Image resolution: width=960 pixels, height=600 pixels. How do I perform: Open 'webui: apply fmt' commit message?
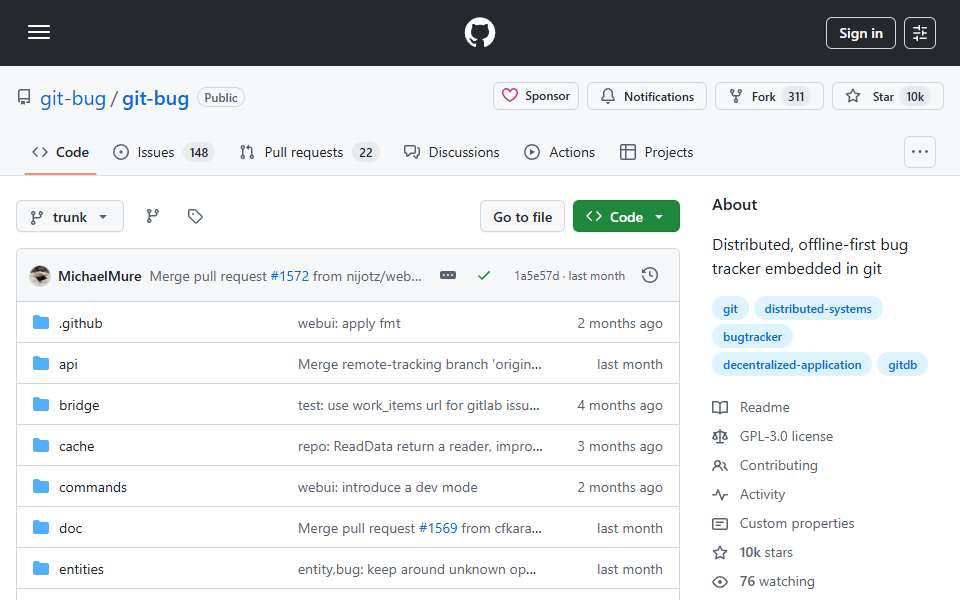coord(349,323)
